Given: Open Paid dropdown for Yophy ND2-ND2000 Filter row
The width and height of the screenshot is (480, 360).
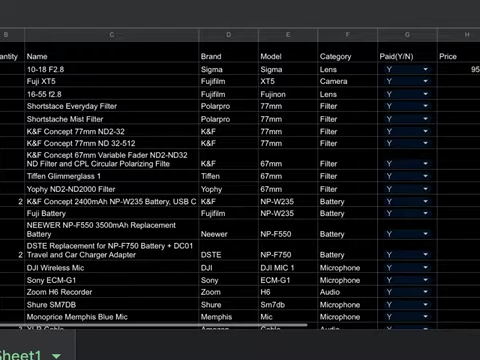Looking at the screenshot, I should coord(425,189).
